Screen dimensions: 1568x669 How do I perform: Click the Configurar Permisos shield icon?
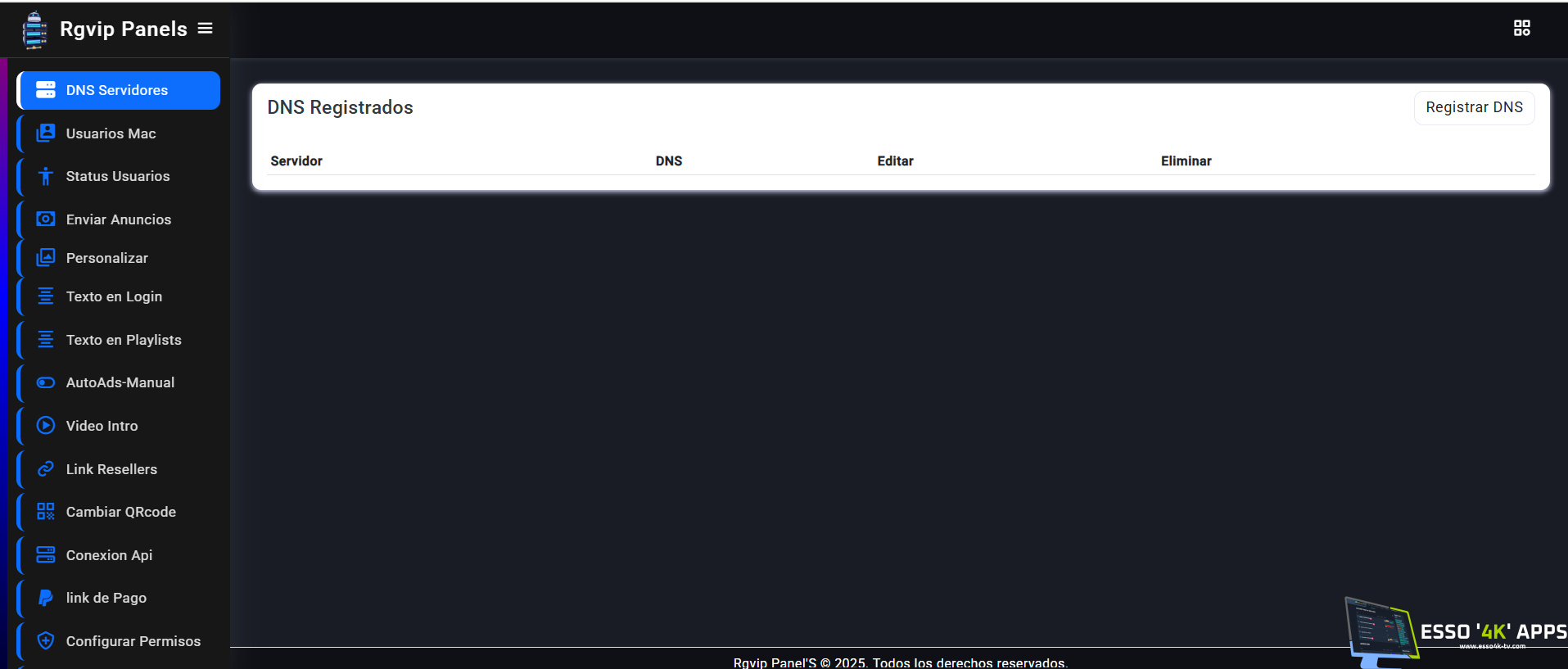[x=46, y=640]
